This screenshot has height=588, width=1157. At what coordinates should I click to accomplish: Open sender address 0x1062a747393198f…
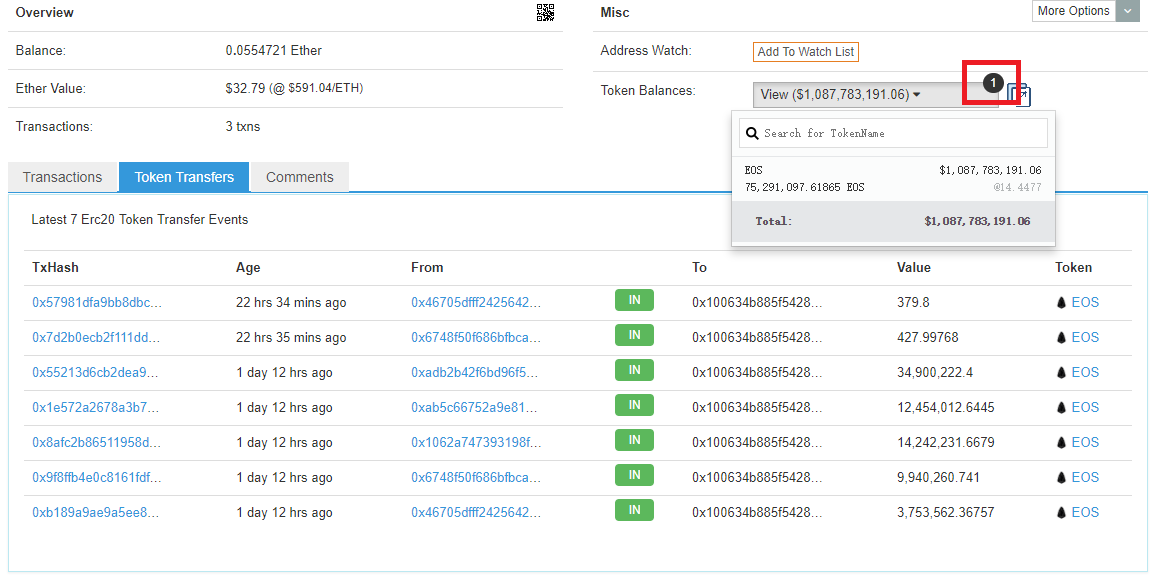pyautogui.click(x=476, y=443)
